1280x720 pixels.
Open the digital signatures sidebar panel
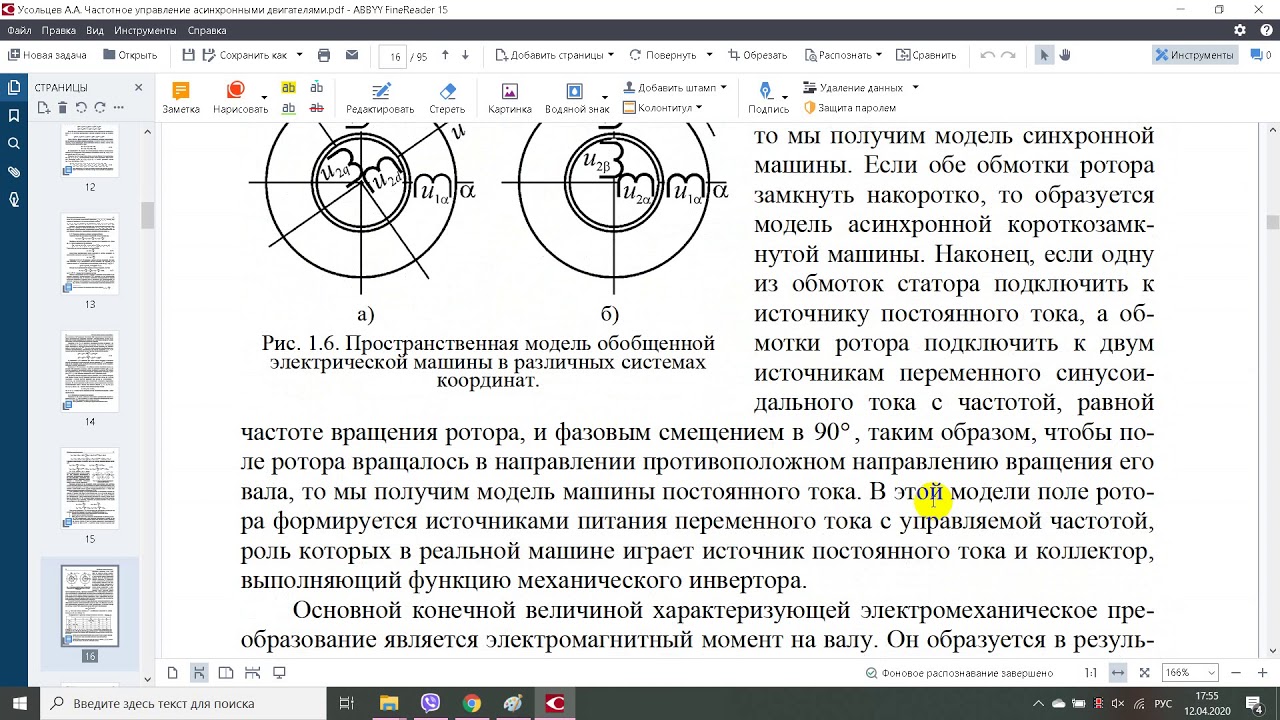click(14, 199)
